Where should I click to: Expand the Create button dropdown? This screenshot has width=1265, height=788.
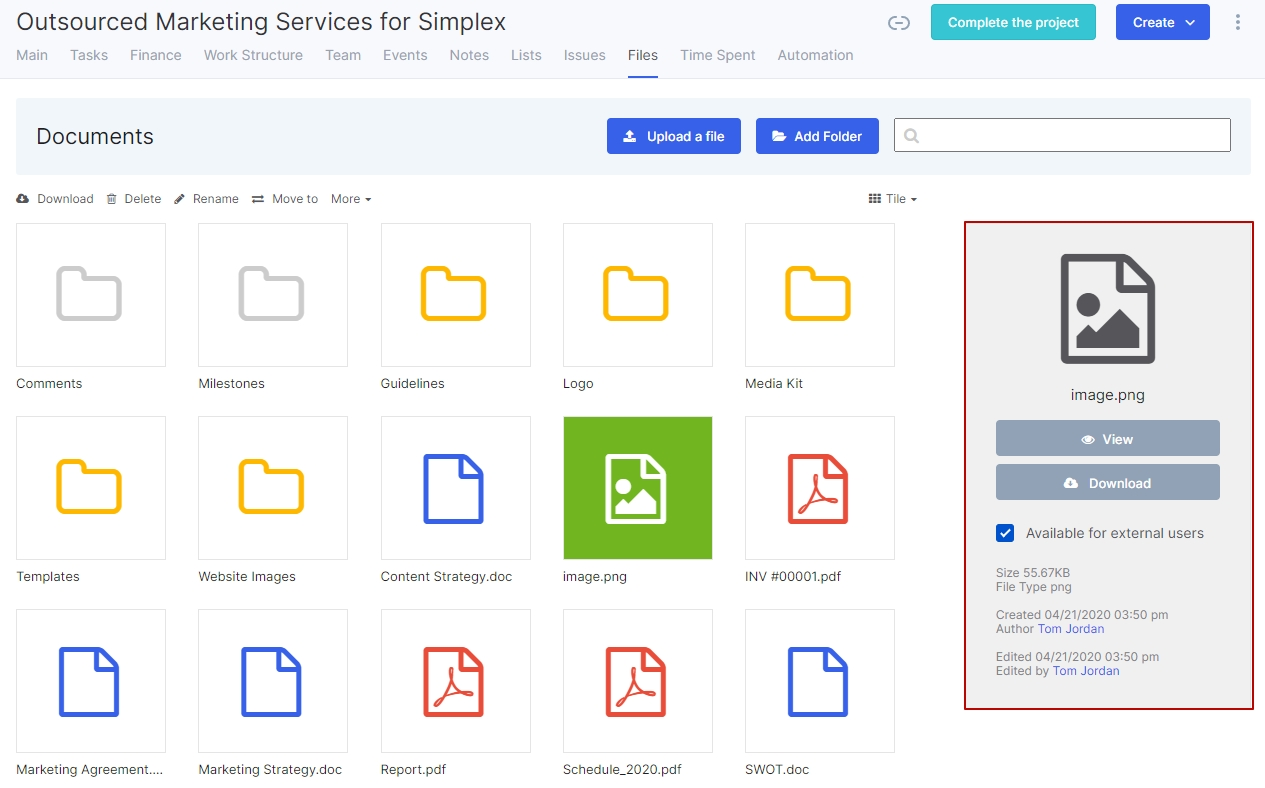[x=1162, y=22]
